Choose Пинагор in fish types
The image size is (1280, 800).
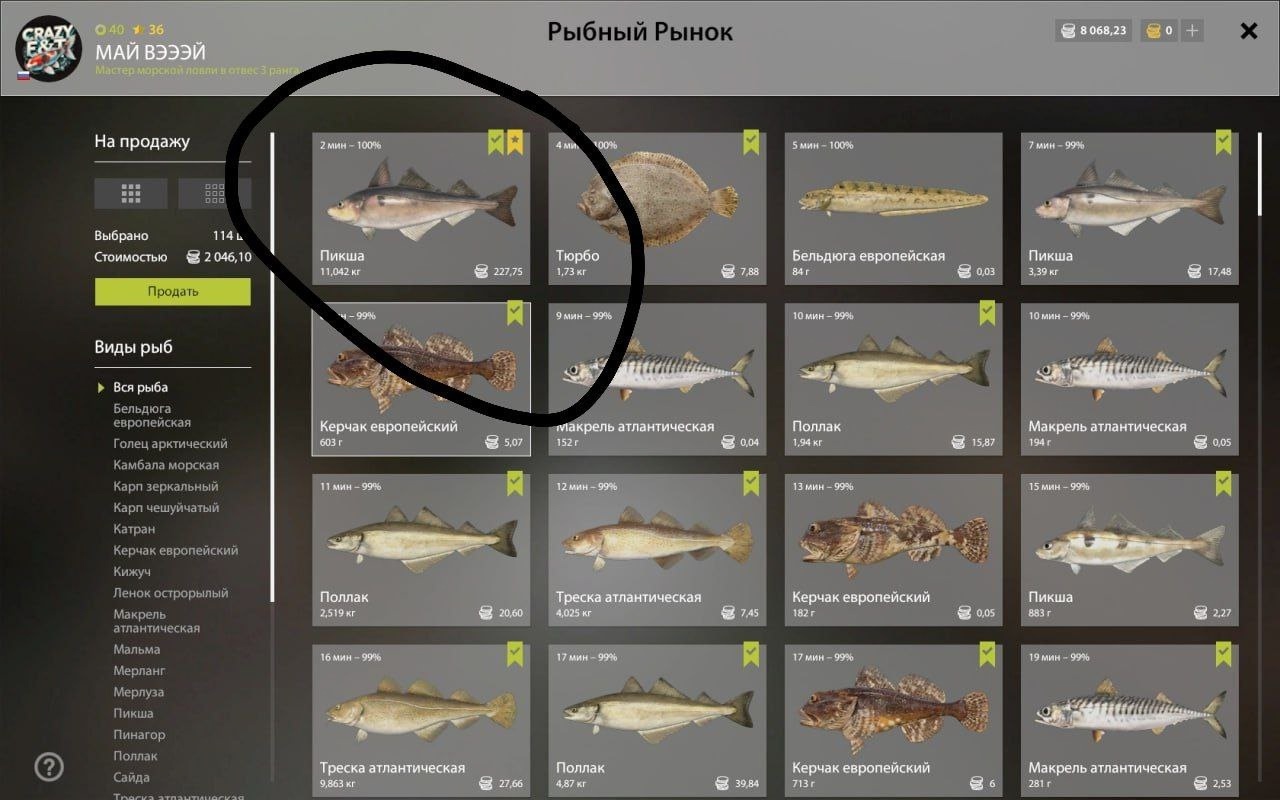coord(139,734)
